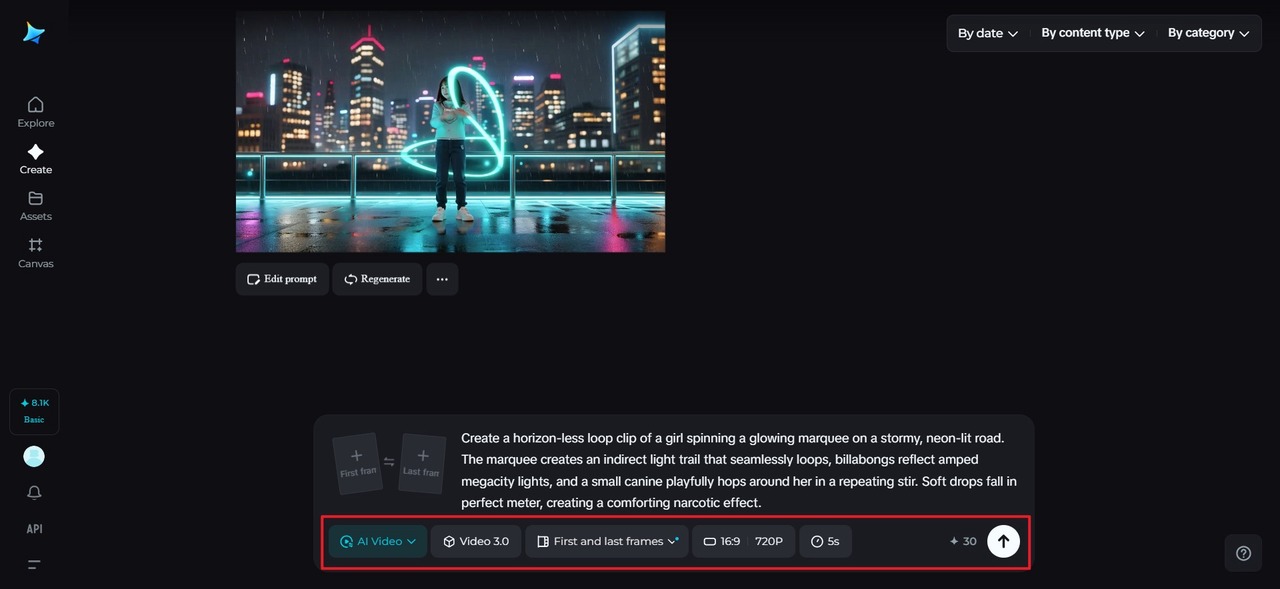Image resolution: width=1280 pixels, height=589 pixels.
Task: Open the By date filter dropdown
Action: 987,33
